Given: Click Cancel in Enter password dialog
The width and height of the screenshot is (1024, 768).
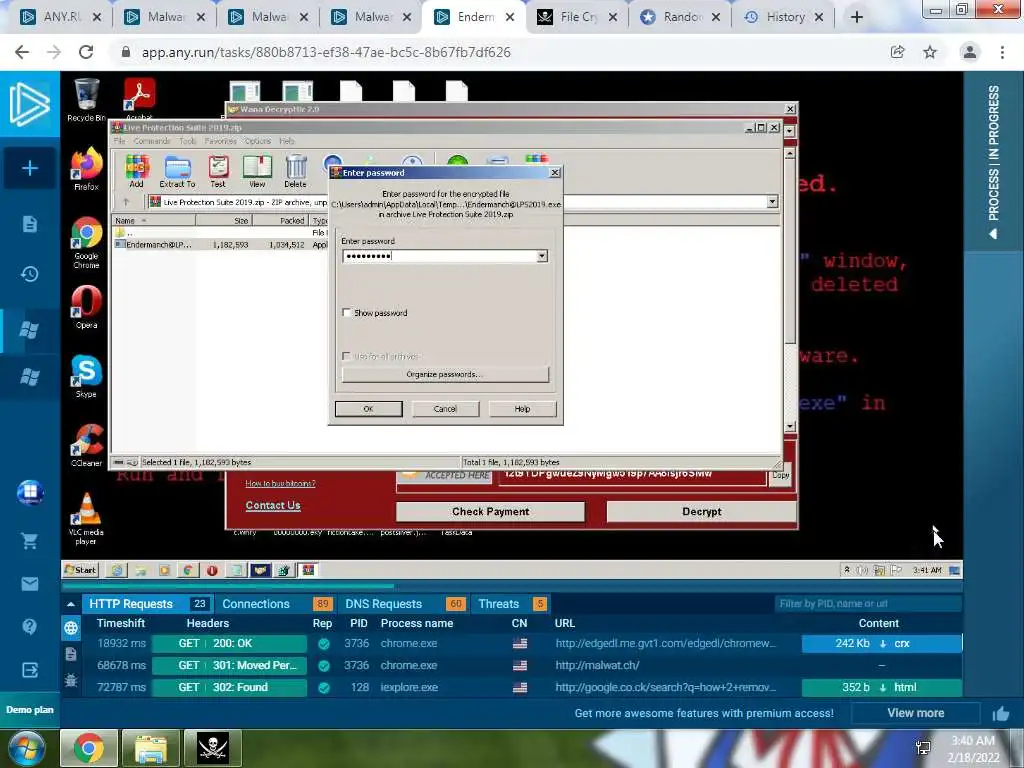Looking at the screenshot, I should point(445,409).
